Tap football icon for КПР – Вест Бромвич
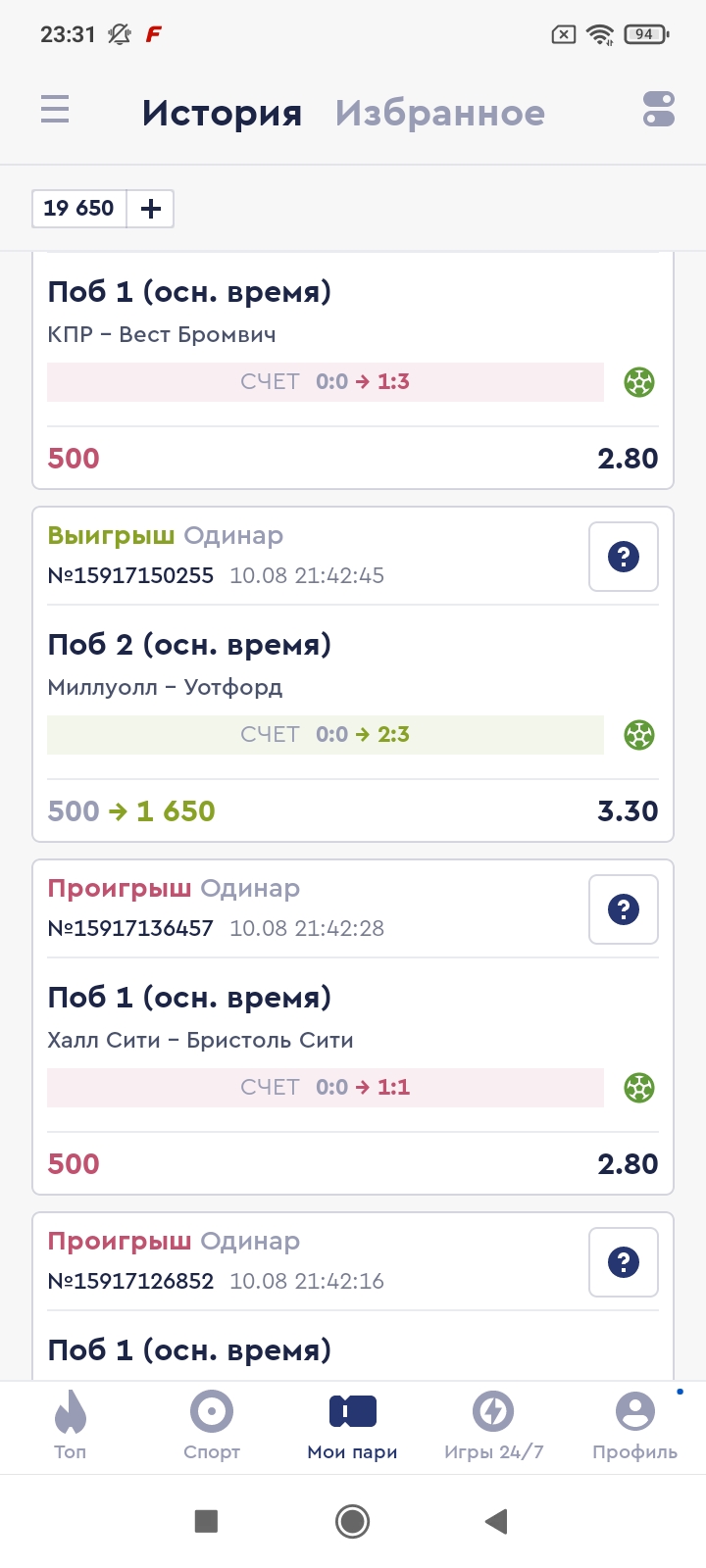The height and width of the screenshot is (1568, 706). 639,382
